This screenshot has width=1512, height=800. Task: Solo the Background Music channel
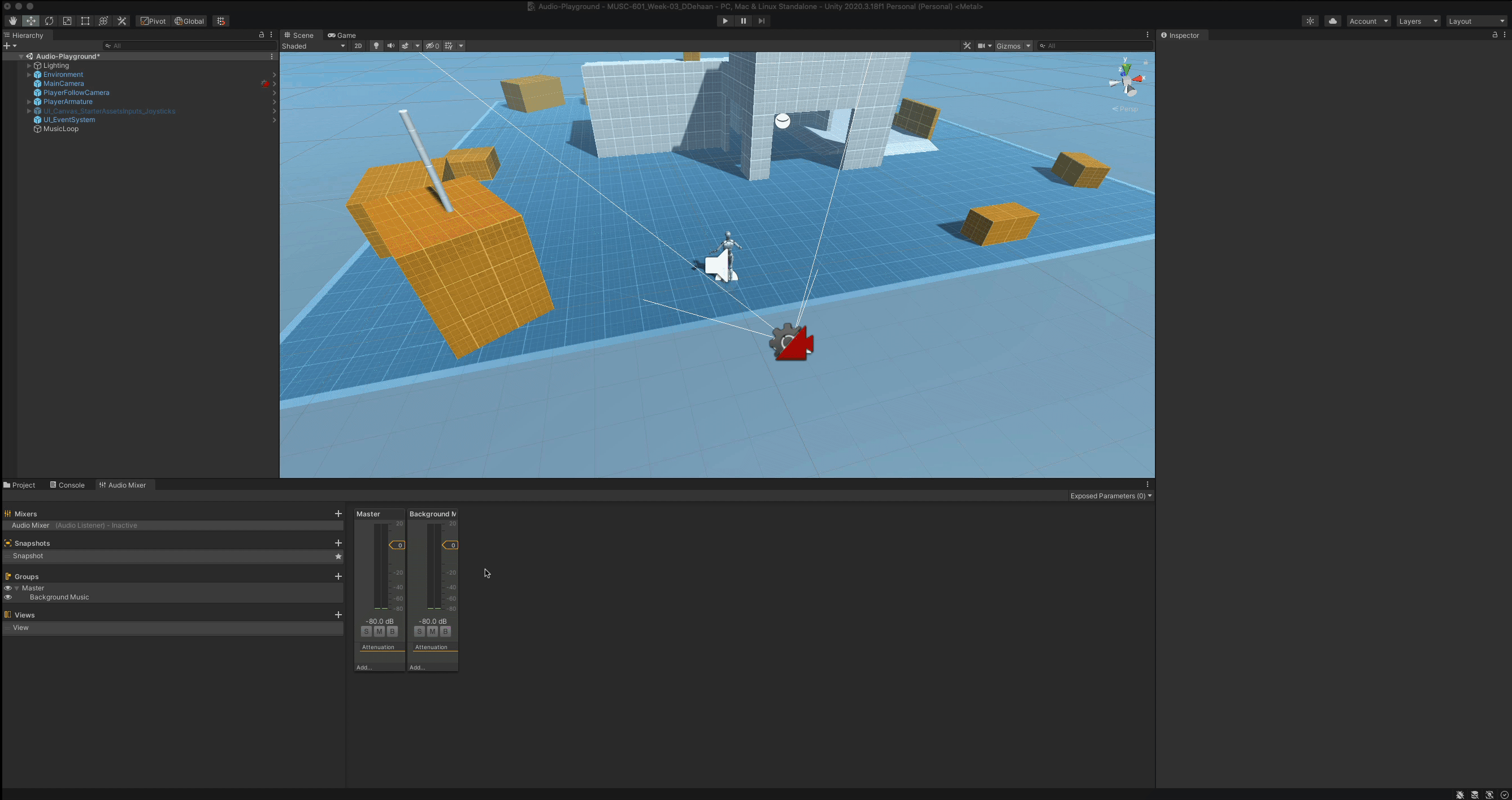coord(419,632)
